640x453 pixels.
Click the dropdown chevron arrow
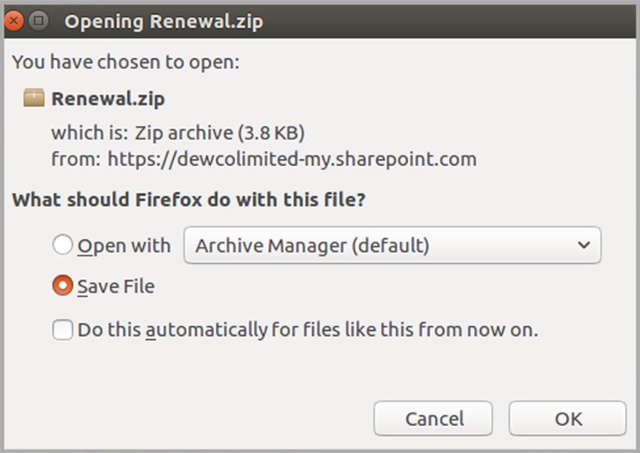[x=584, y=245]
